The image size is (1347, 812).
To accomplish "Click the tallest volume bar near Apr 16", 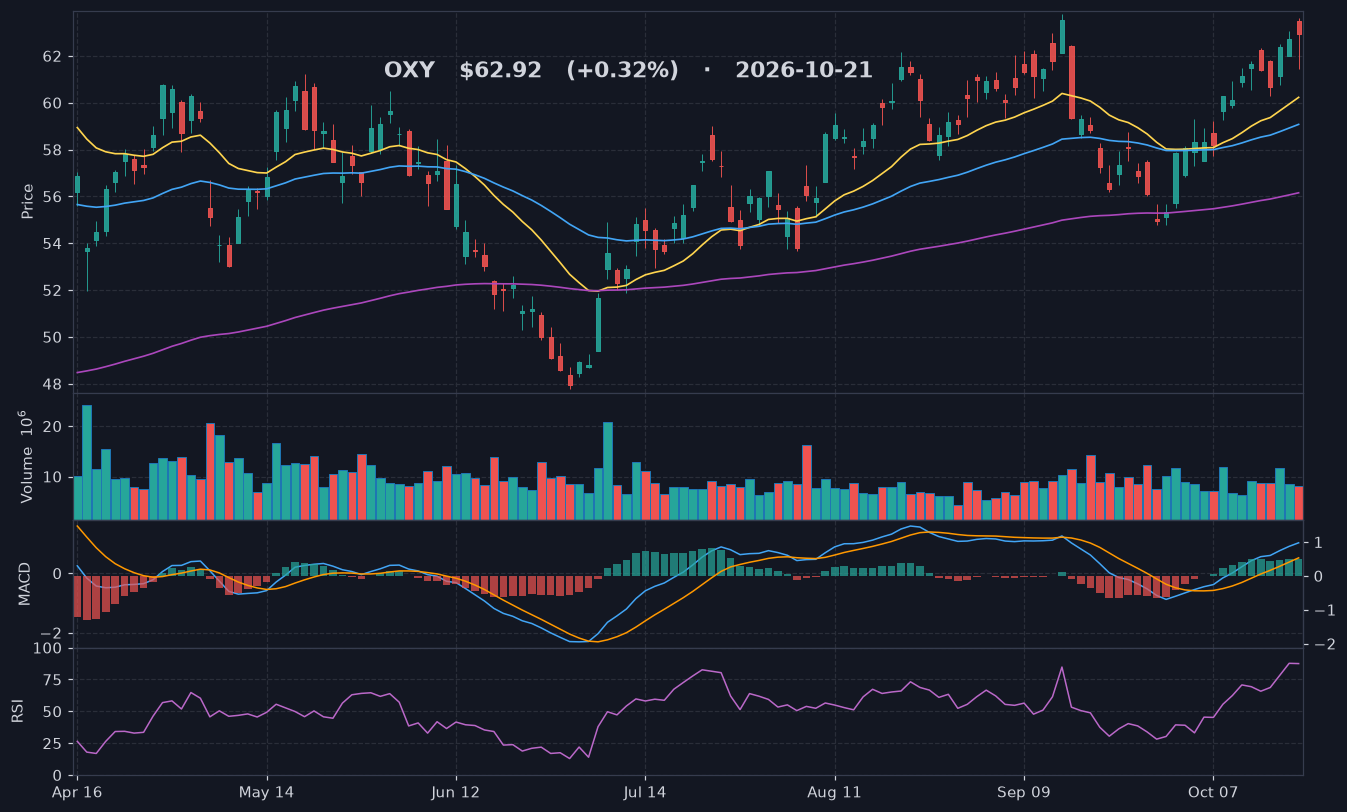I will (87, 462).
